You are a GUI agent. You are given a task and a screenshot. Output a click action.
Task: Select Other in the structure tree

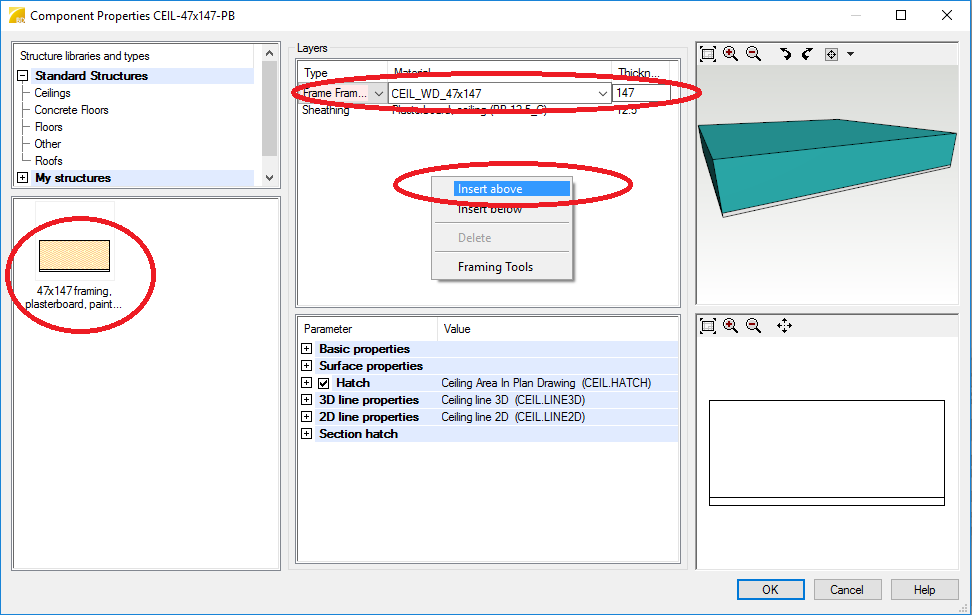point(48,144)
